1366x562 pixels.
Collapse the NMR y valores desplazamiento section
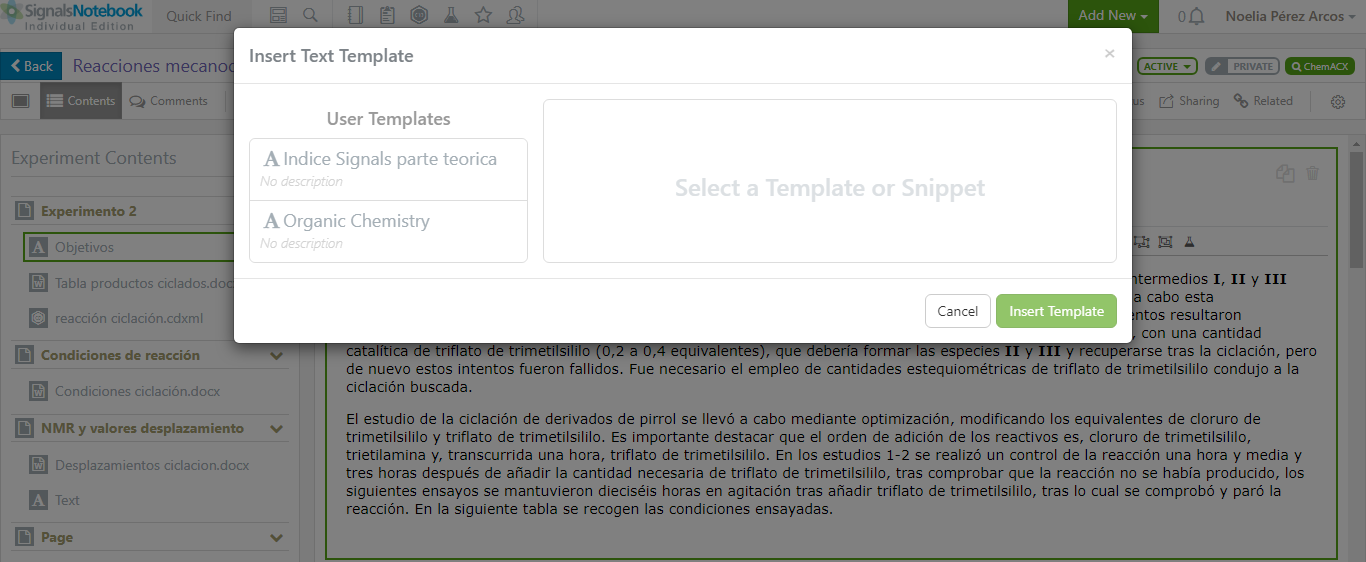coord(277,428)
